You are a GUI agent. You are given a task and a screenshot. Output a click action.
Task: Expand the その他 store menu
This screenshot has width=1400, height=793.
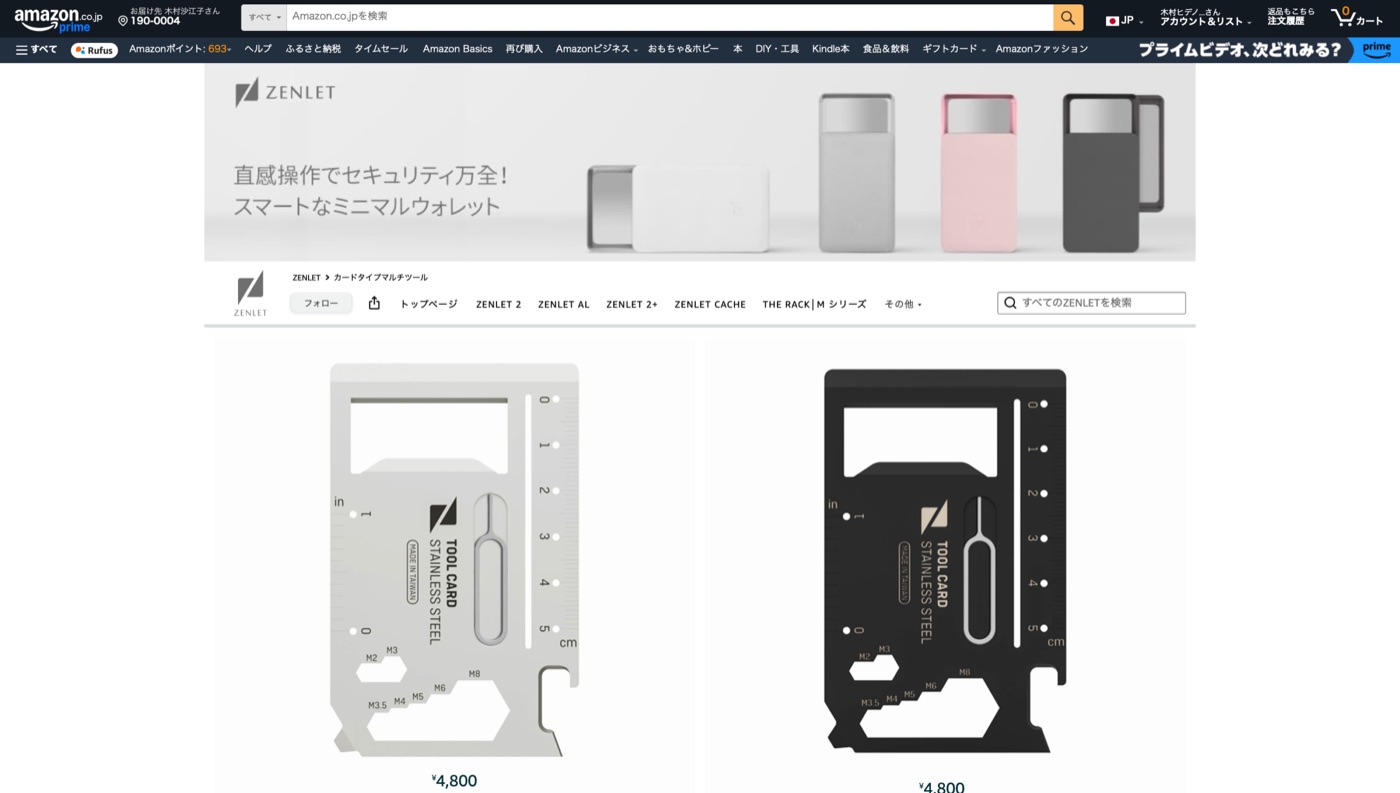tap(903, 304)
